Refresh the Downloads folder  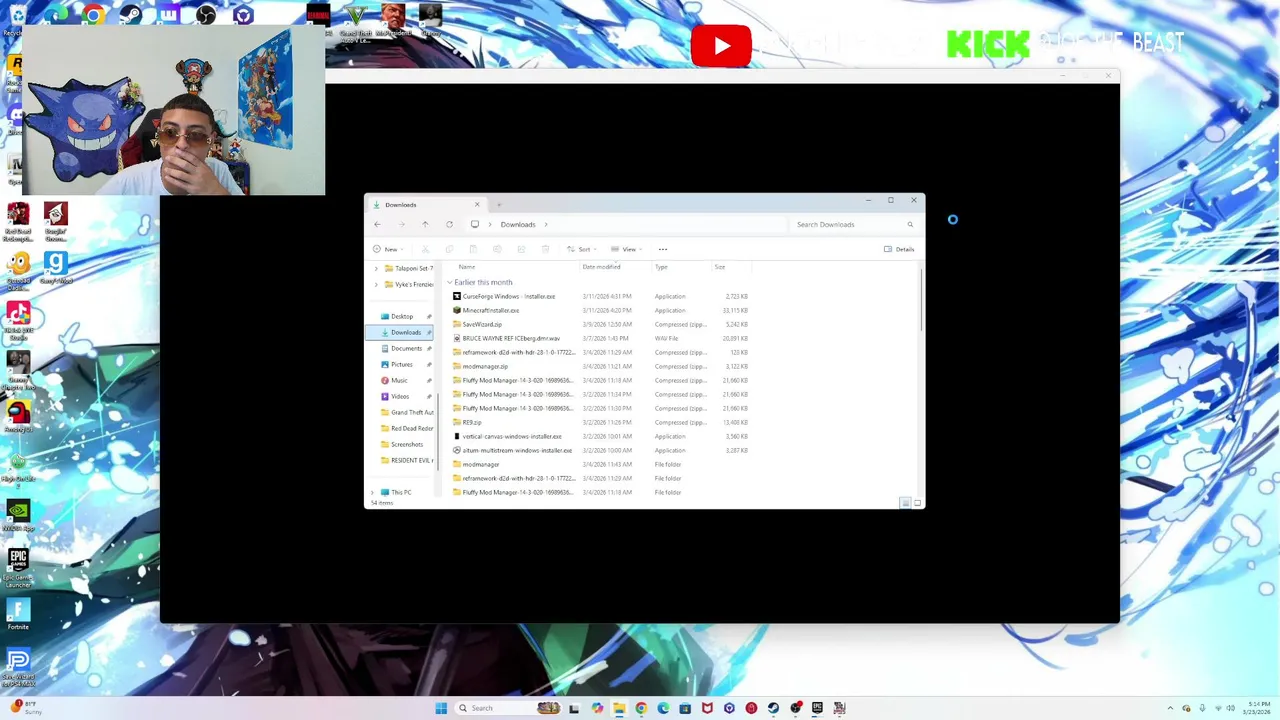449,224
